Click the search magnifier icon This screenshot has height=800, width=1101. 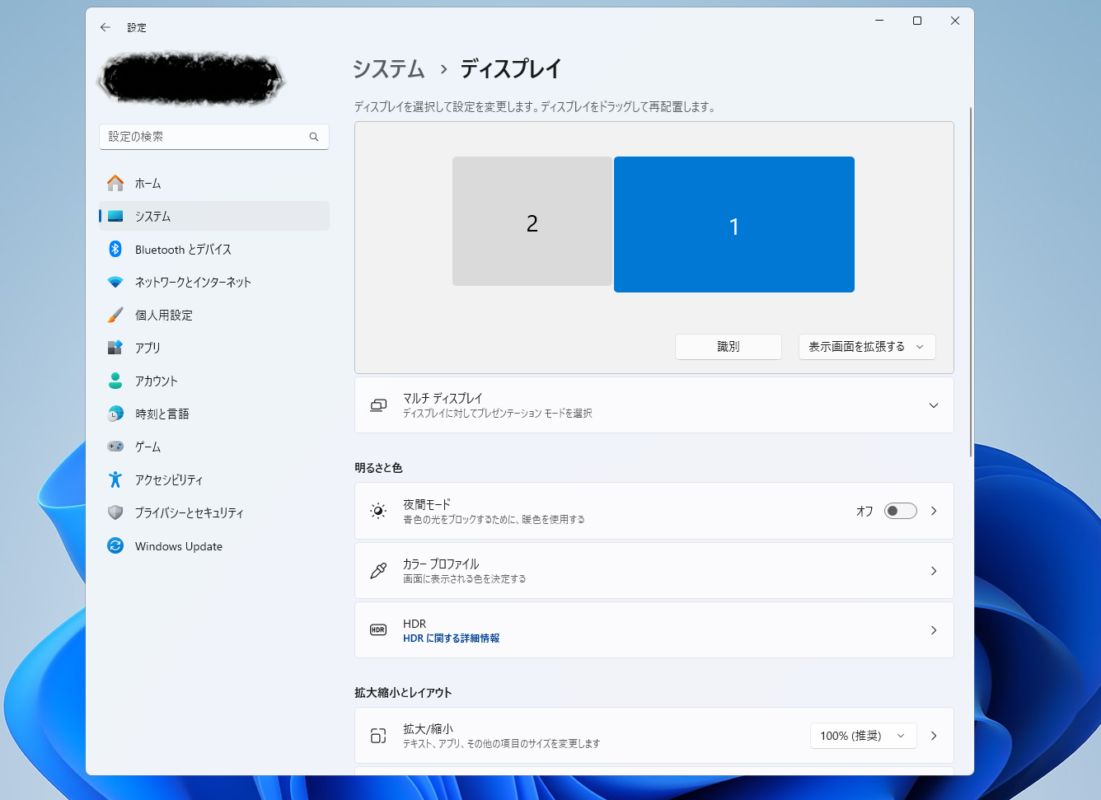(x=314, y=137)
